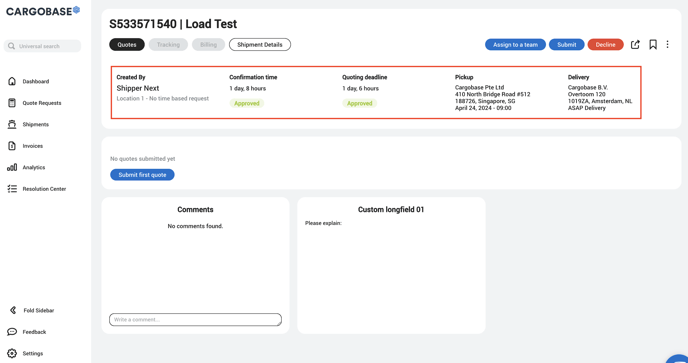688x363 pixels.
Task: Click the share shipment icon
Action: point(635,44)
